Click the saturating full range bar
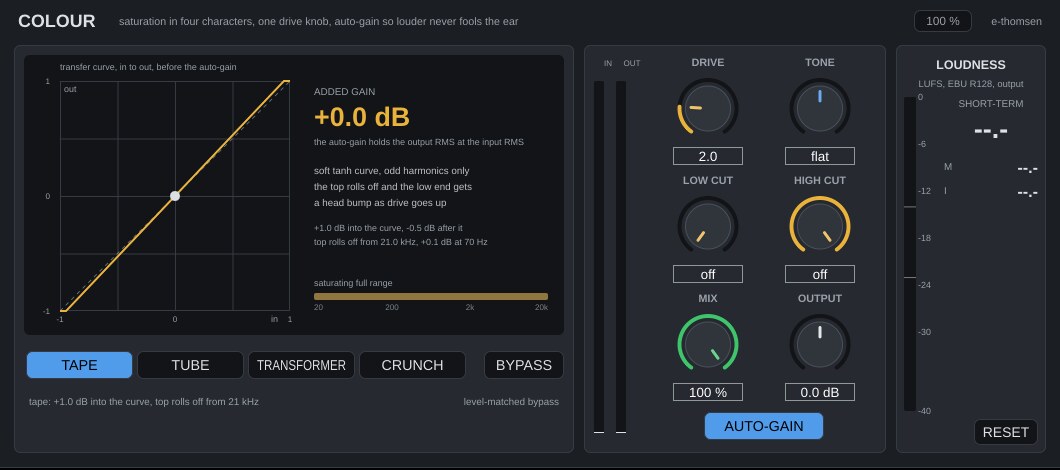The width and height of the screenshot is (1060, 470). tap(431, 296)
